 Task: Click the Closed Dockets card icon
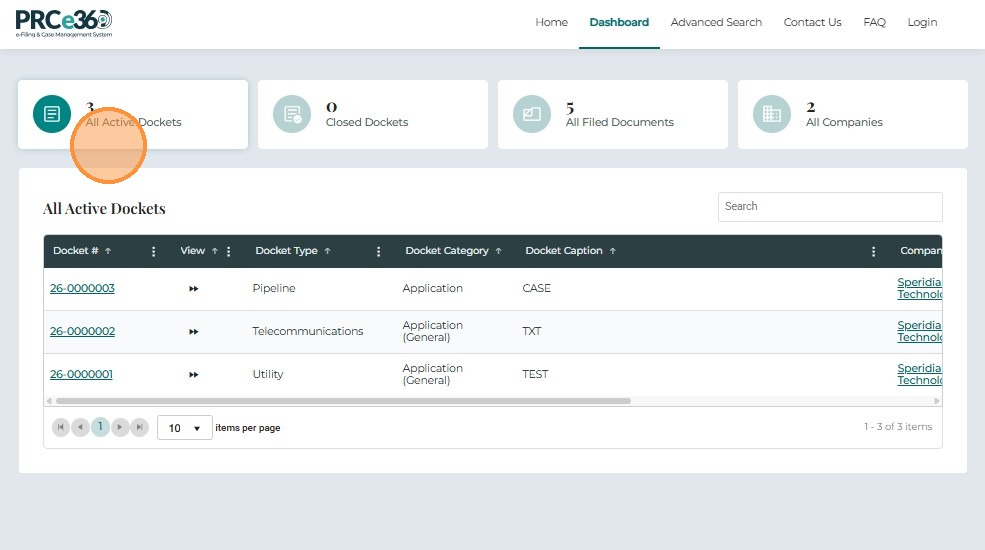click(292, 114)
